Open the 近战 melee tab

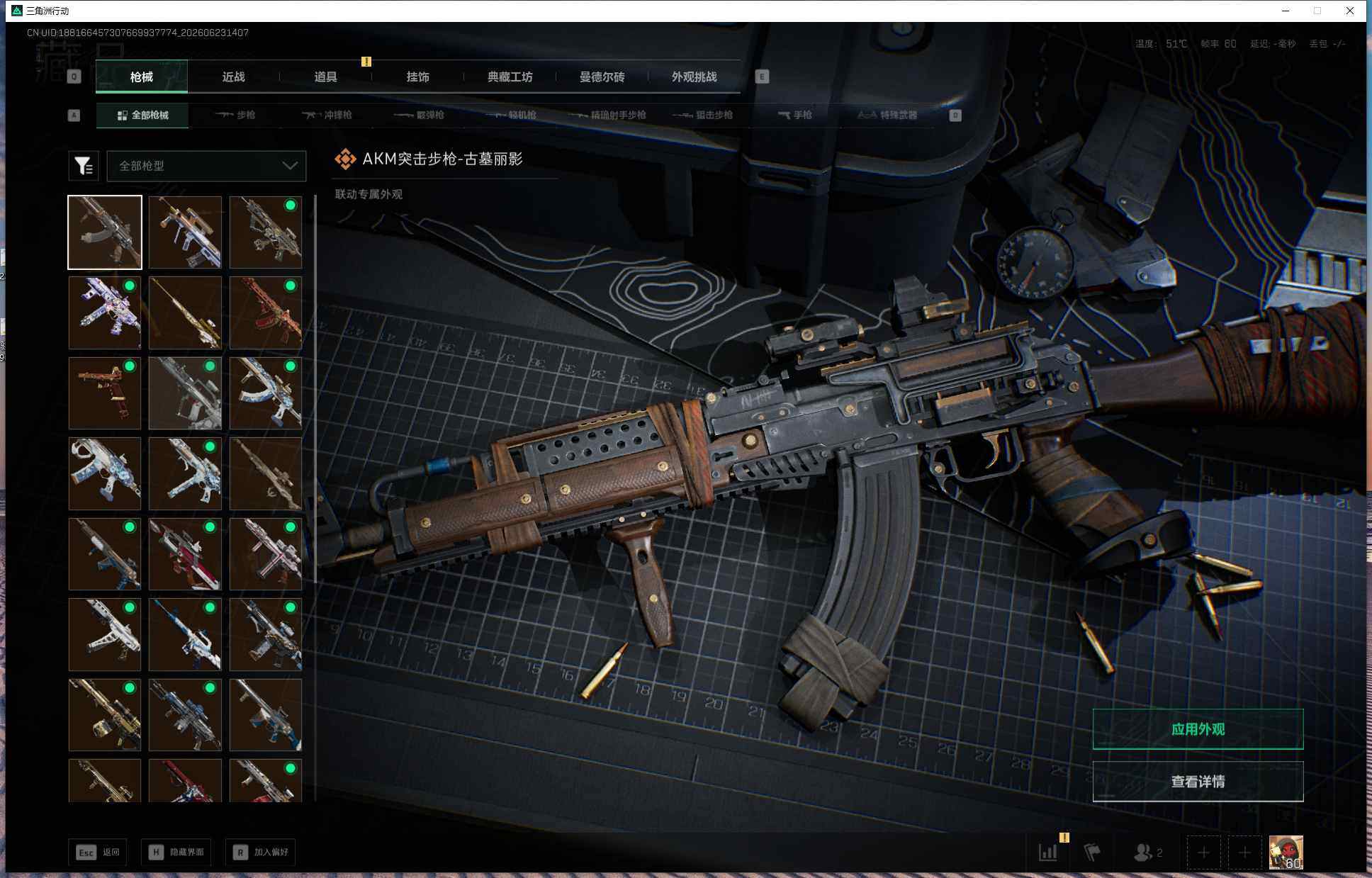coord(234,77)
